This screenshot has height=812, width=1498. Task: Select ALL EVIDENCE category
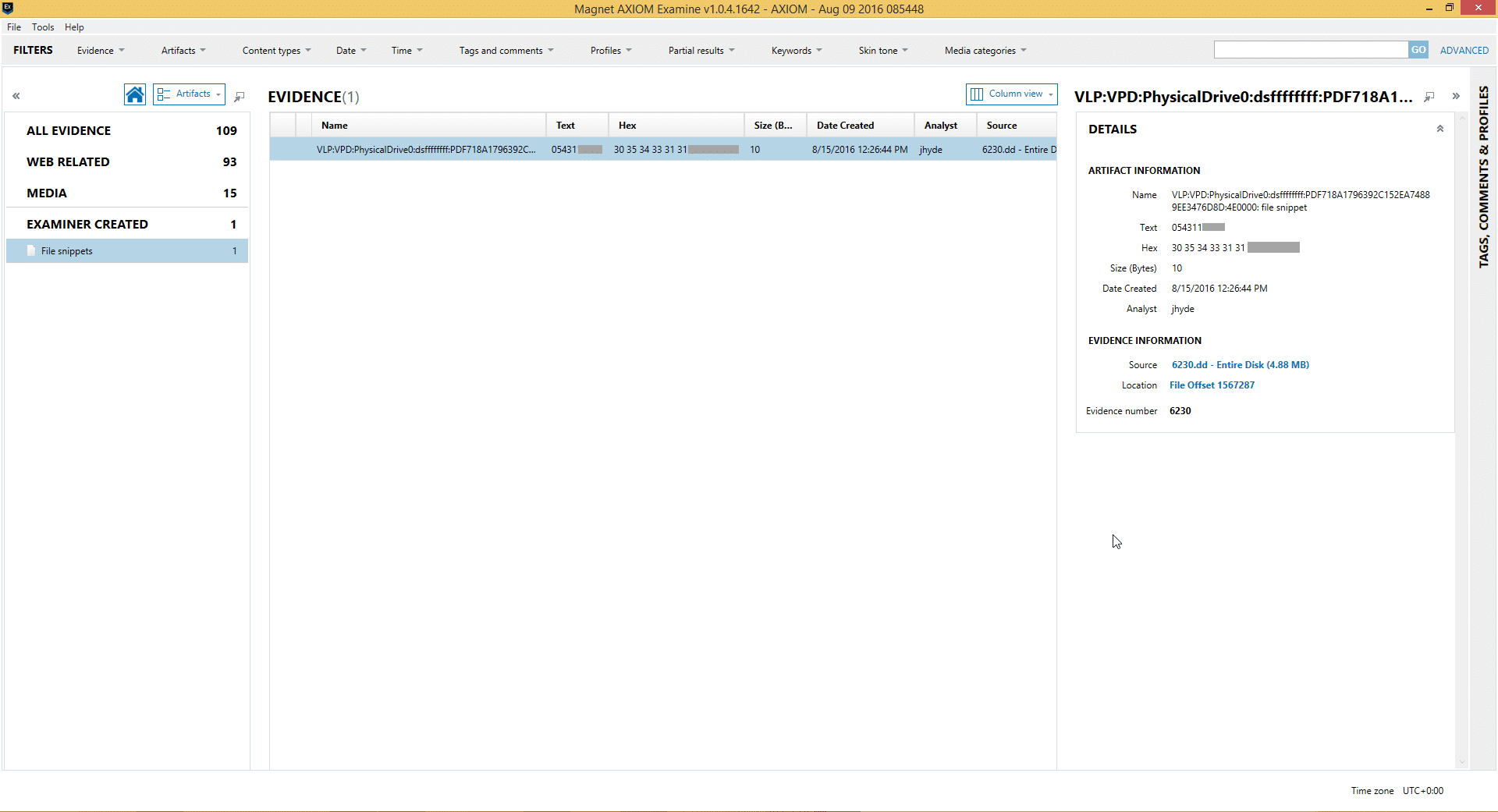point(128,130)
